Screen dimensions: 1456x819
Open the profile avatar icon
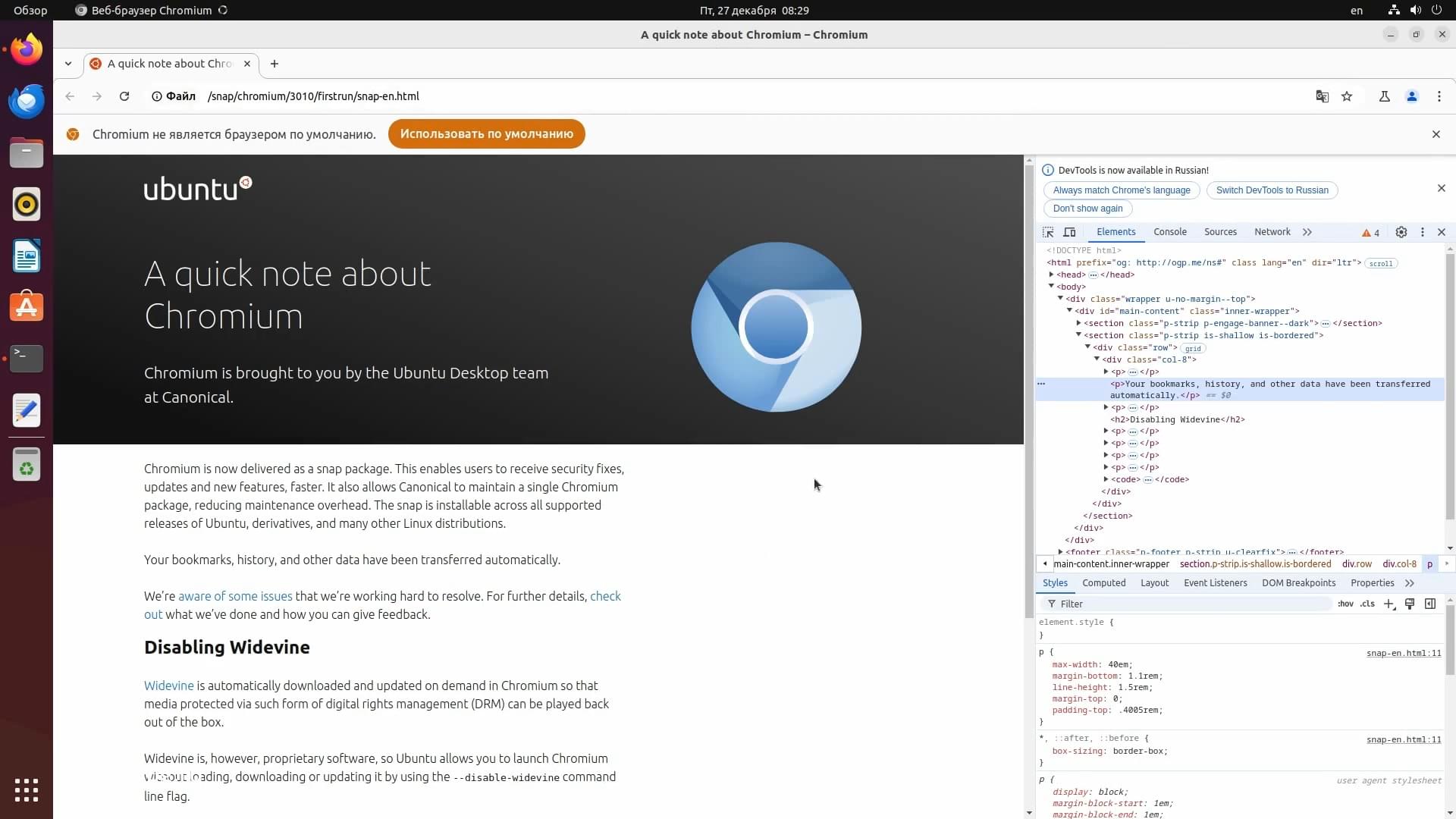click(1412, 96)
